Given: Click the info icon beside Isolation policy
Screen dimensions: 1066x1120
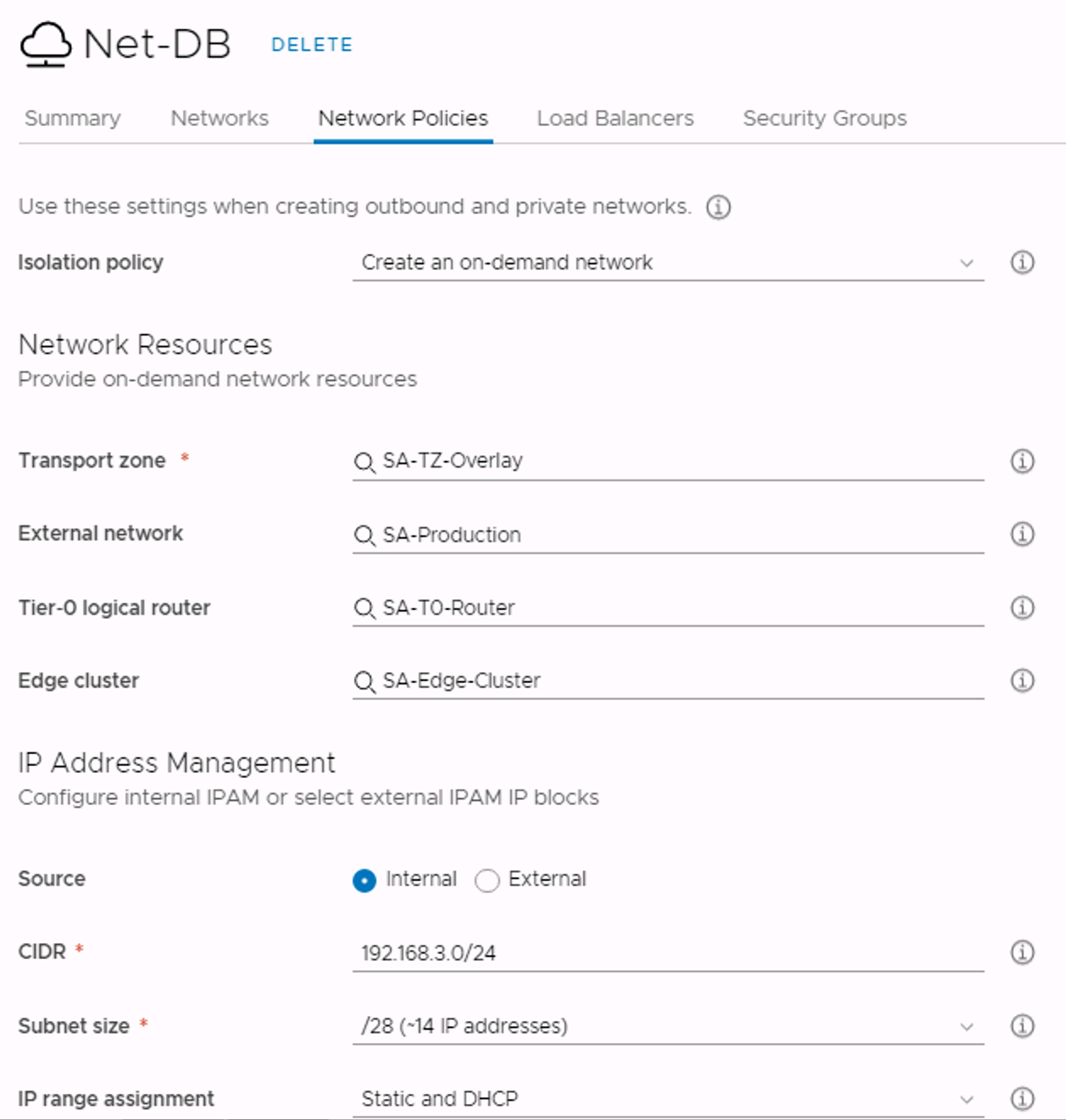Looking at the screenshot, I should [x=1022, y=263].
